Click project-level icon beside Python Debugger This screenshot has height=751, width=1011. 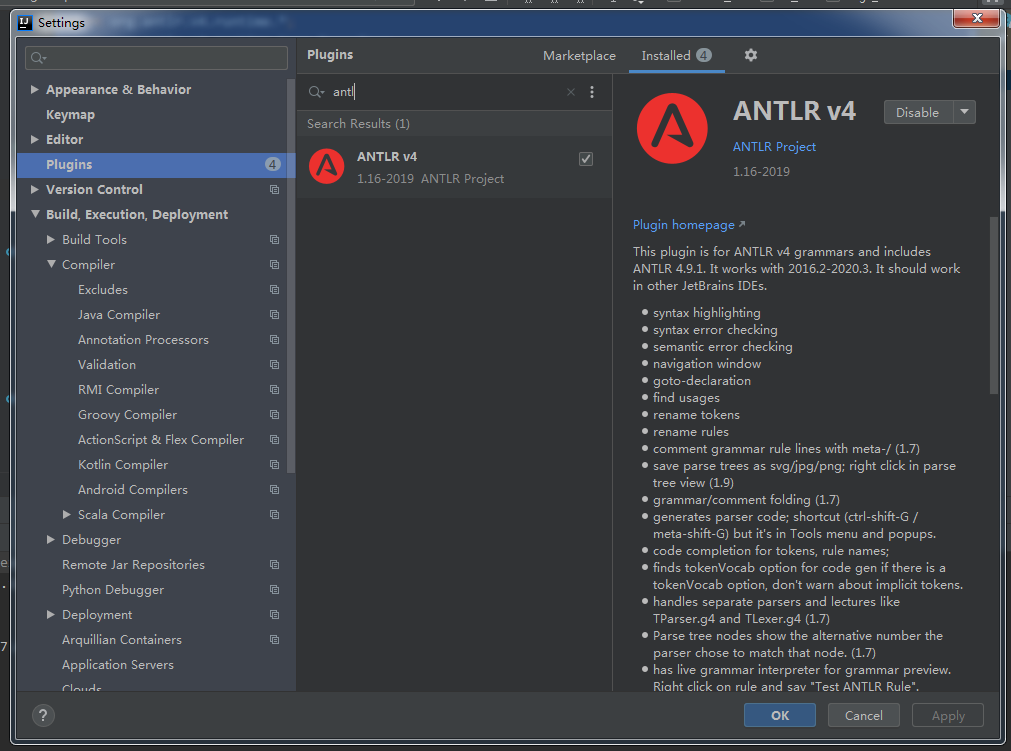point(274,590)
